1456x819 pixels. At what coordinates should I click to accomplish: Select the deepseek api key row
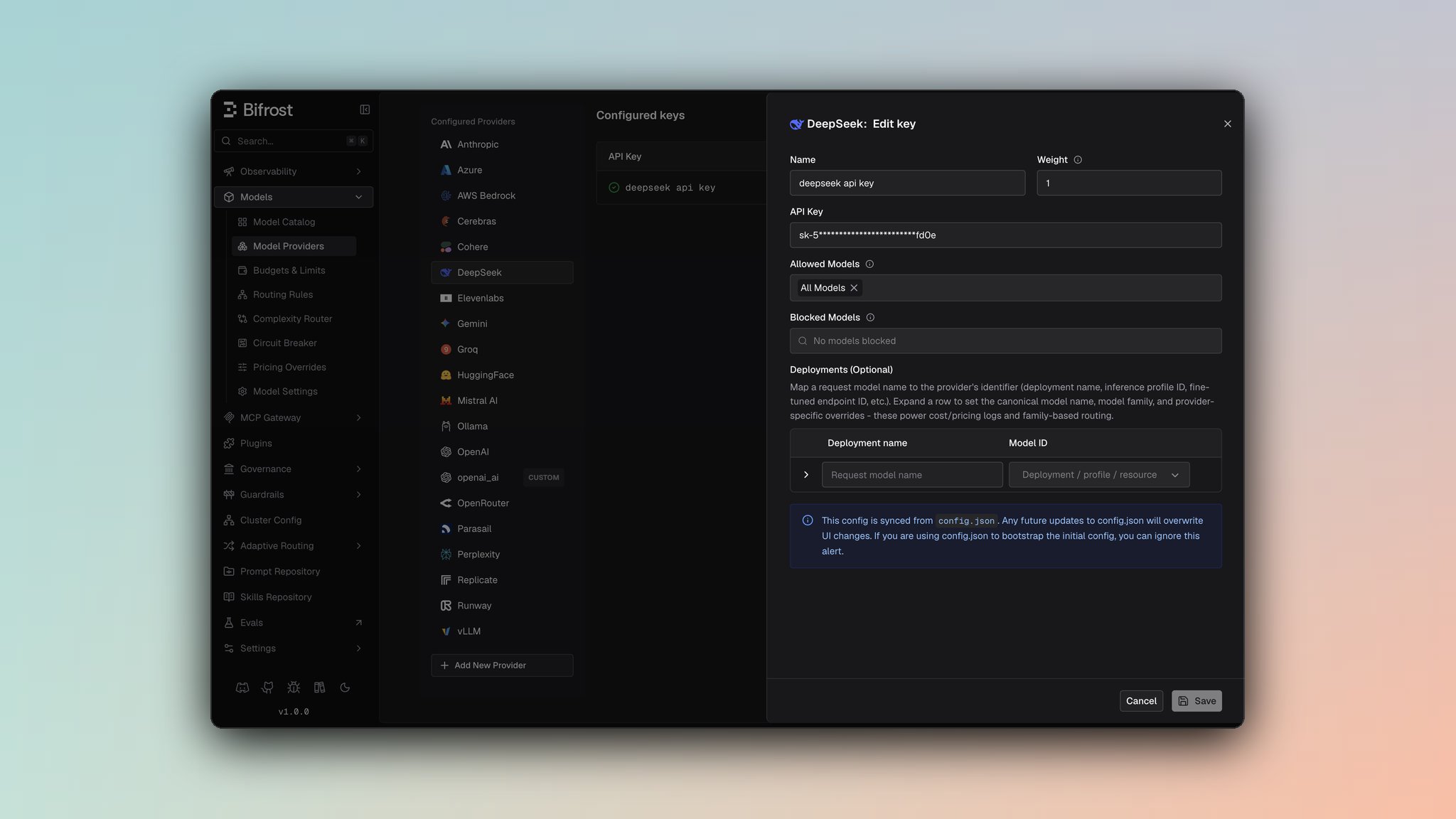681,188
